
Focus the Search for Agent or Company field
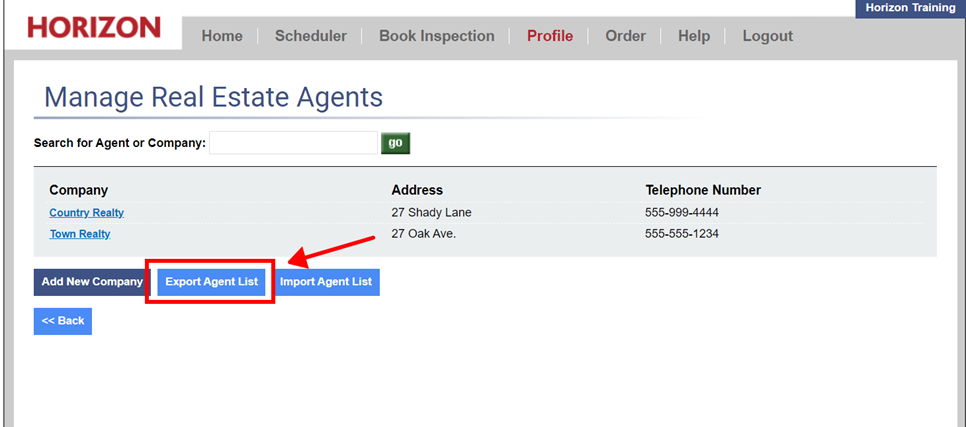tap(293, 143)
